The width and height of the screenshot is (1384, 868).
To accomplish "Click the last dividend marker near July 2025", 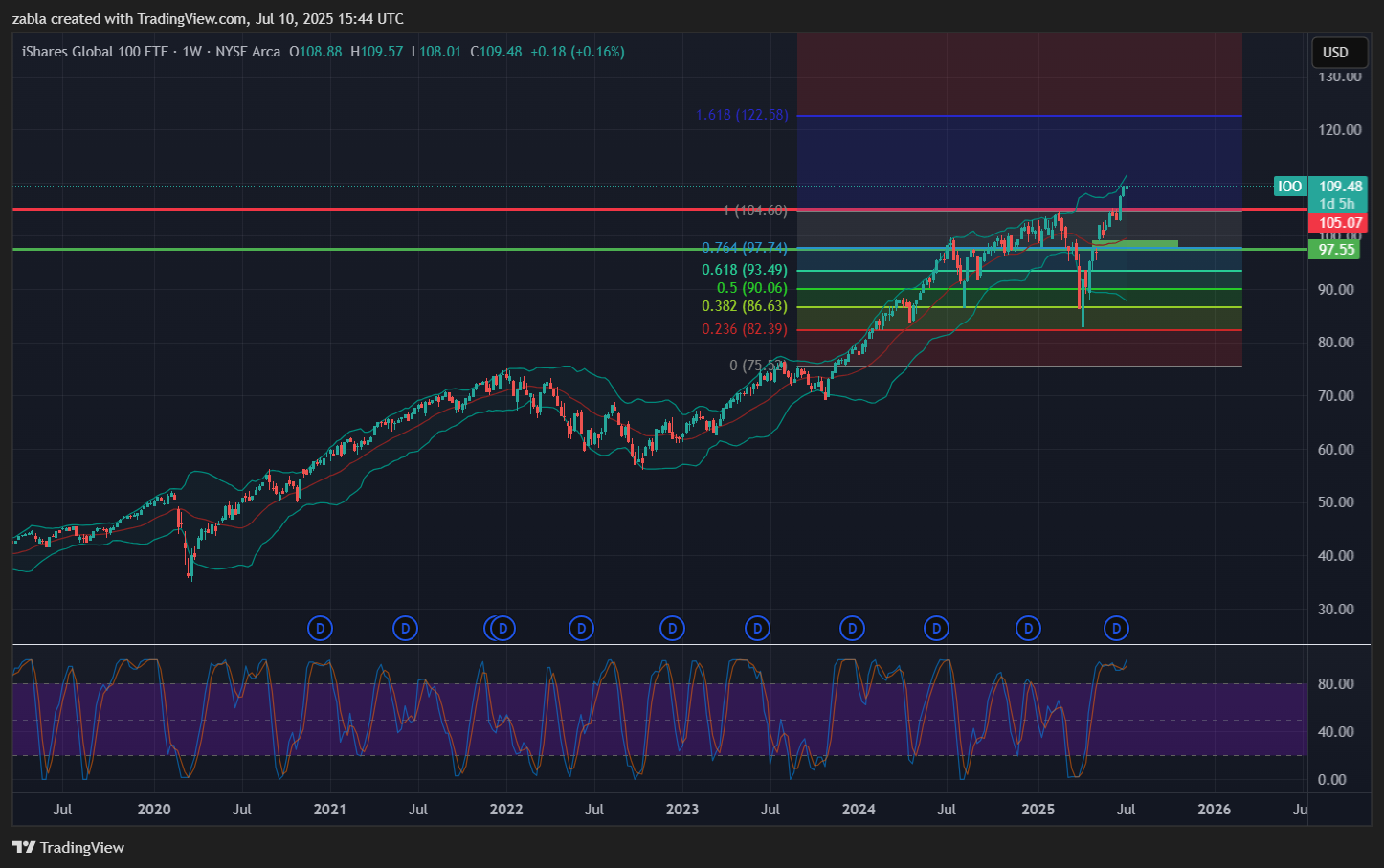I will click(x=1116, y=629).
